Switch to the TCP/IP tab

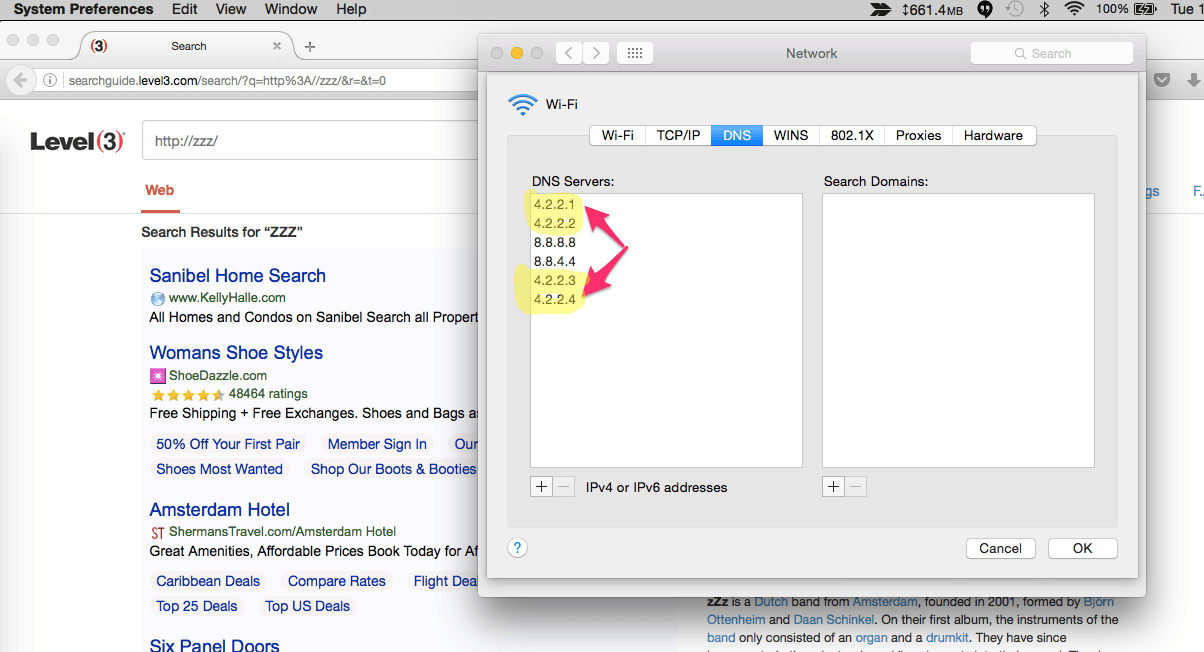678,135
